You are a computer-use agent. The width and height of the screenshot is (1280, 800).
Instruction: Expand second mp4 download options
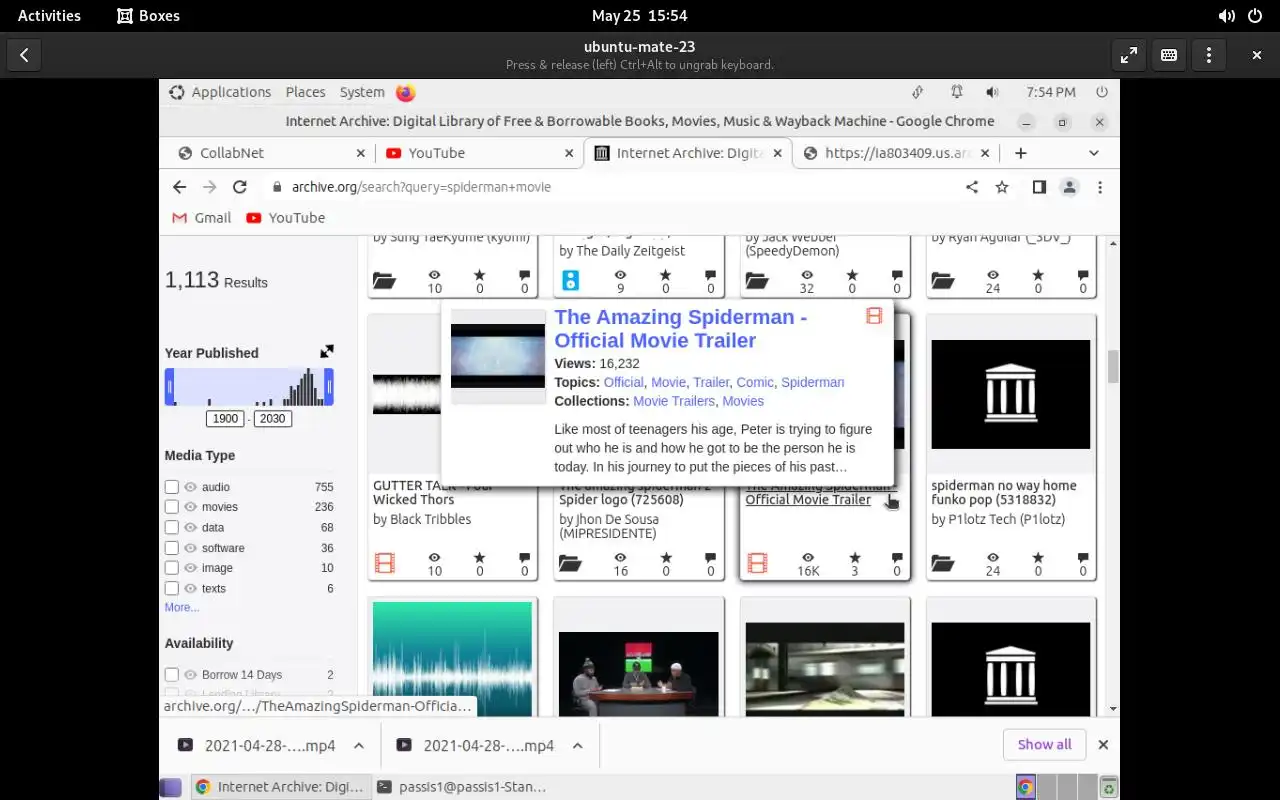[x=577, y=745]
